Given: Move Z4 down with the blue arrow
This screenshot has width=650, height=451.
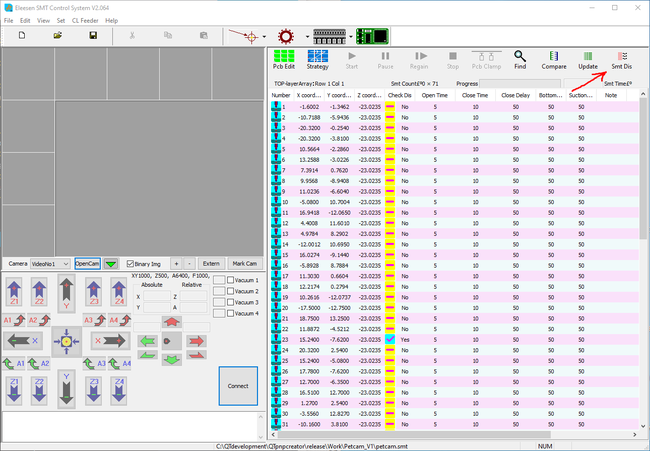Looking at the screenshot, I should [119, 390].
